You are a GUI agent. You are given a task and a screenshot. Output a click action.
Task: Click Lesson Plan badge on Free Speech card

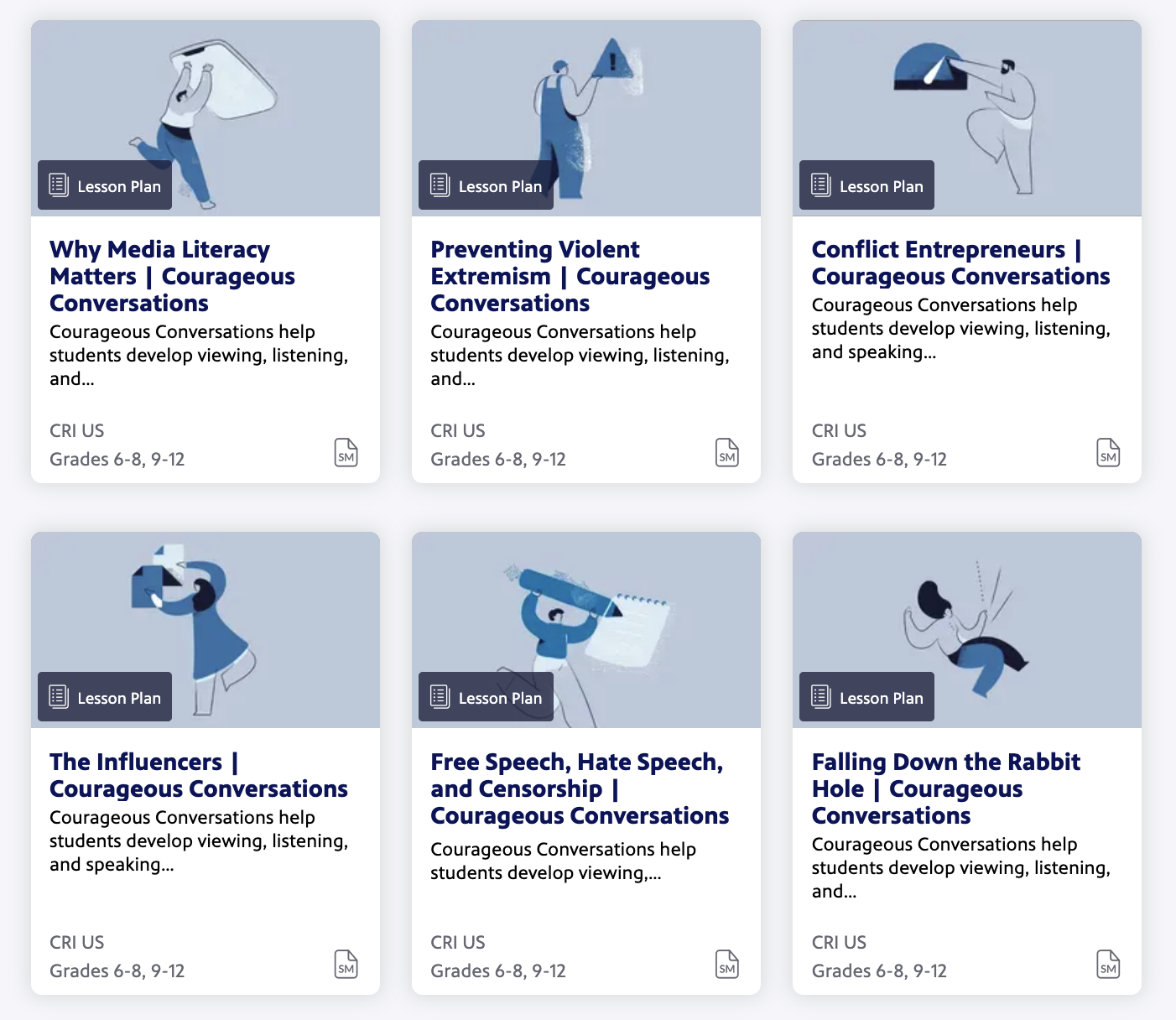[486, 697]
